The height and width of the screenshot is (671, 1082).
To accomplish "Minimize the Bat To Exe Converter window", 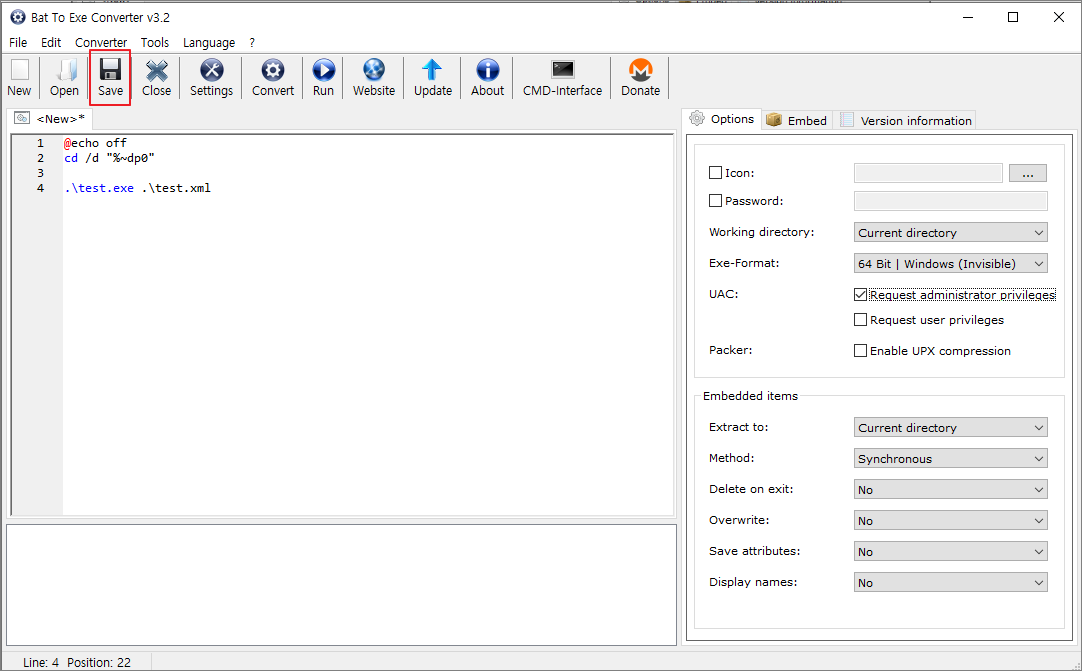I will (x=968, y=17).
